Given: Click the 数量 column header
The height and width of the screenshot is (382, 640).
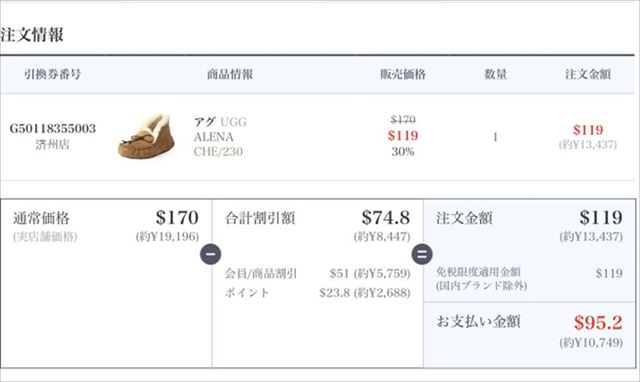Looking at the screenshot, I should click(x=496, y=74).
